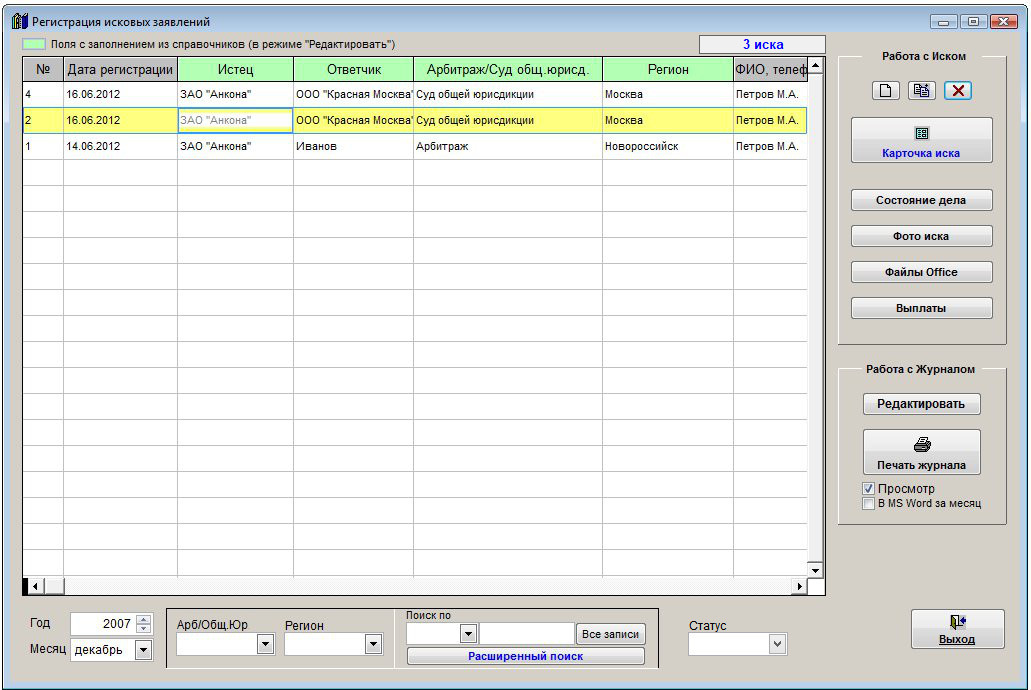Click the horizontal scrollbar right arrow
Viewport: 1031px width, 690px height.
(x=798, y=586)
